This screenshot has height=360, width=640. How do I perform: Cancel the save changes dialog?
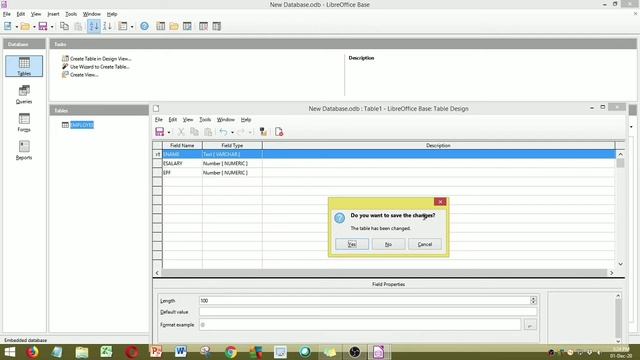click(424, 244)
